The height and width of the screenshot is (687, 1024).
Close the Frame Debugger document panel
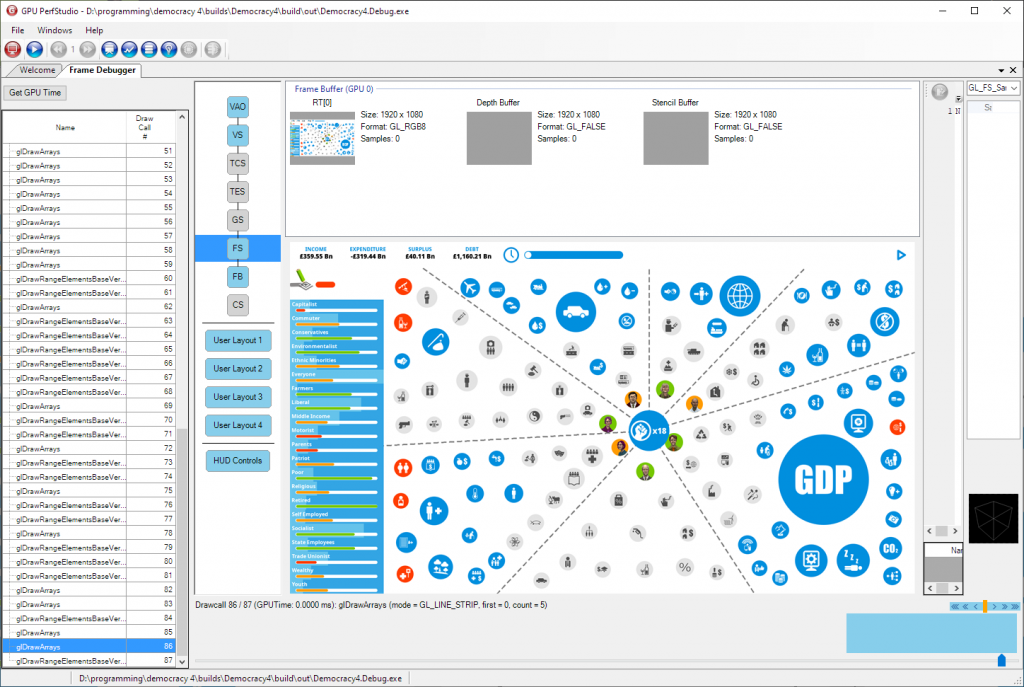coord(1013,70)
